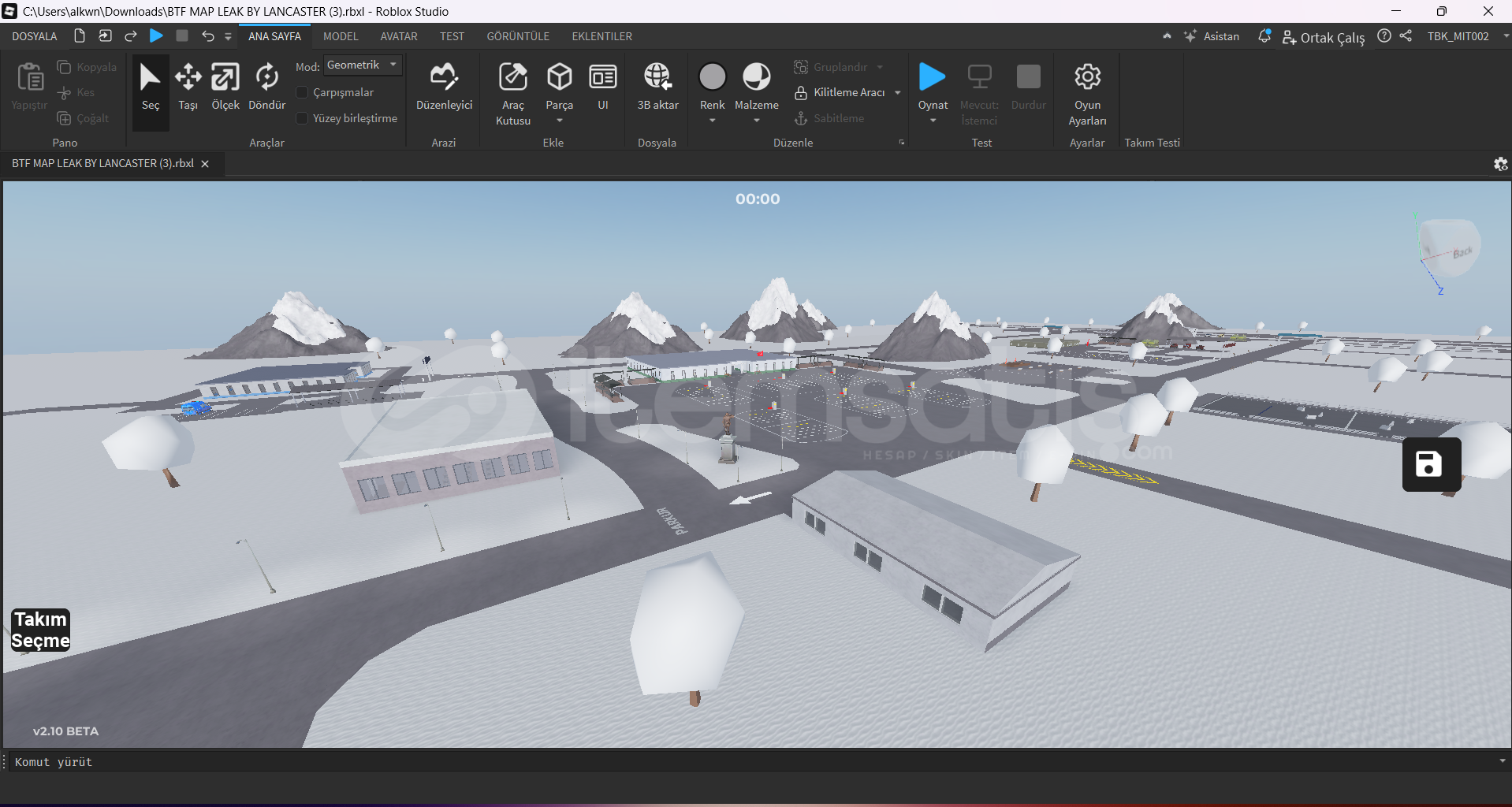Image resolution: width=1512 pixels, height=807 pixels.
Task: Select BTF MAP LEAK BY LANCASTER tab
Action: 102,163
